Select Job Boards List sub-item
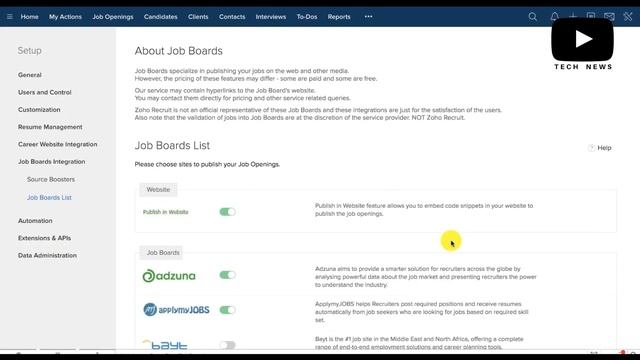 [x=49, y=198]
